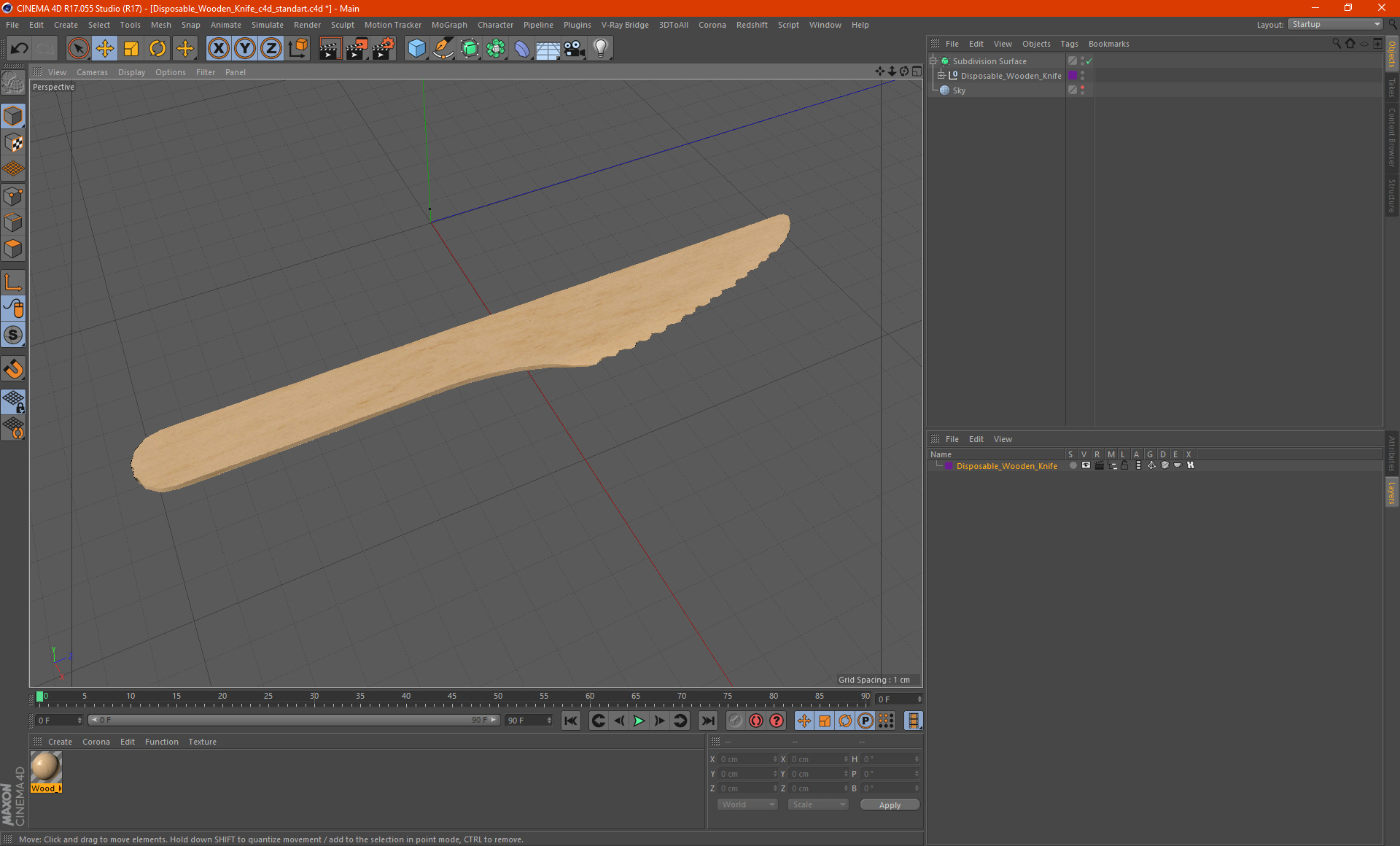Activate the Move tool

(x=105, y=49)
